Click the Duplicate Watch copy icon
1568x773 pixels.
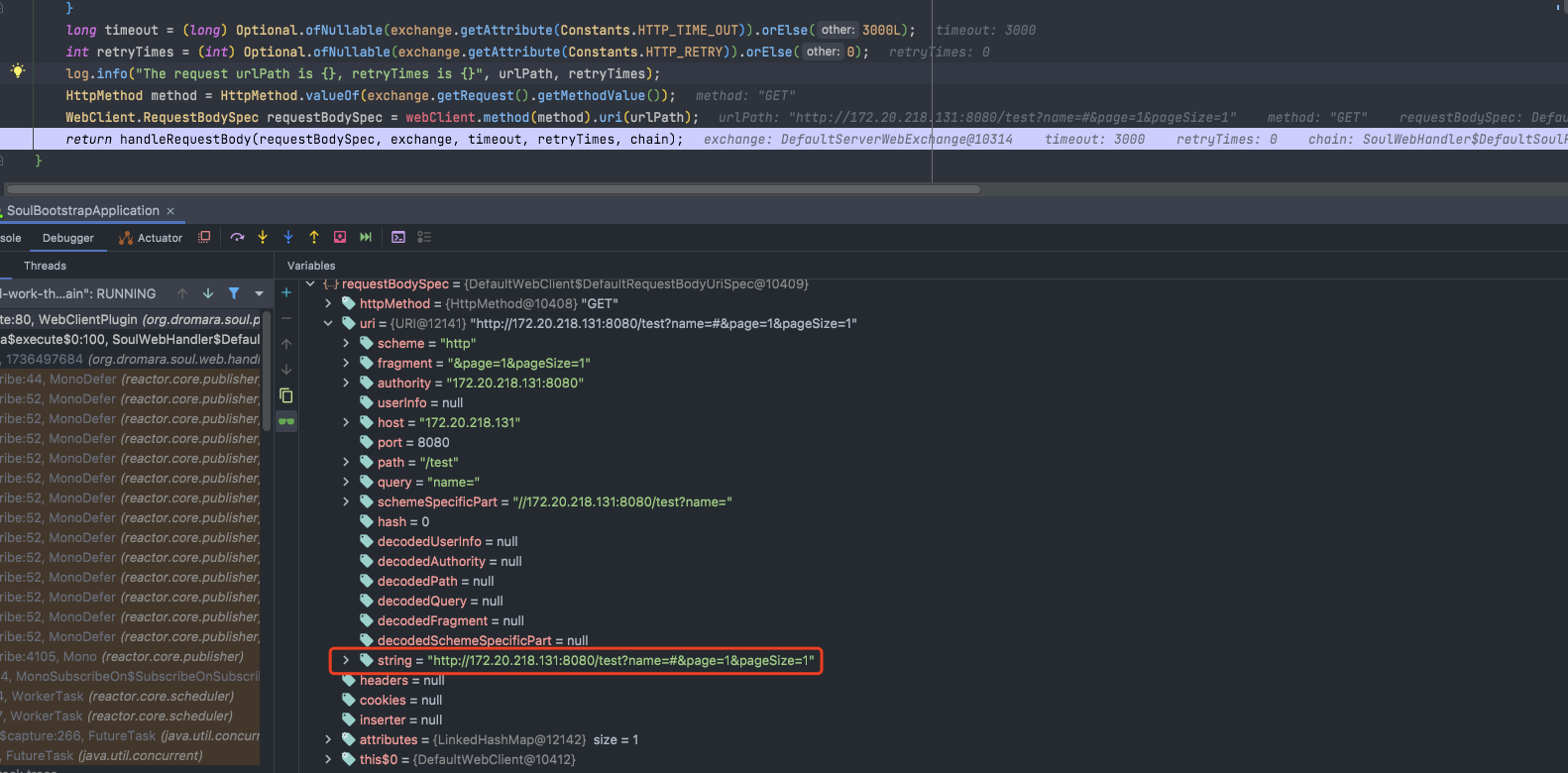[286, 395]
